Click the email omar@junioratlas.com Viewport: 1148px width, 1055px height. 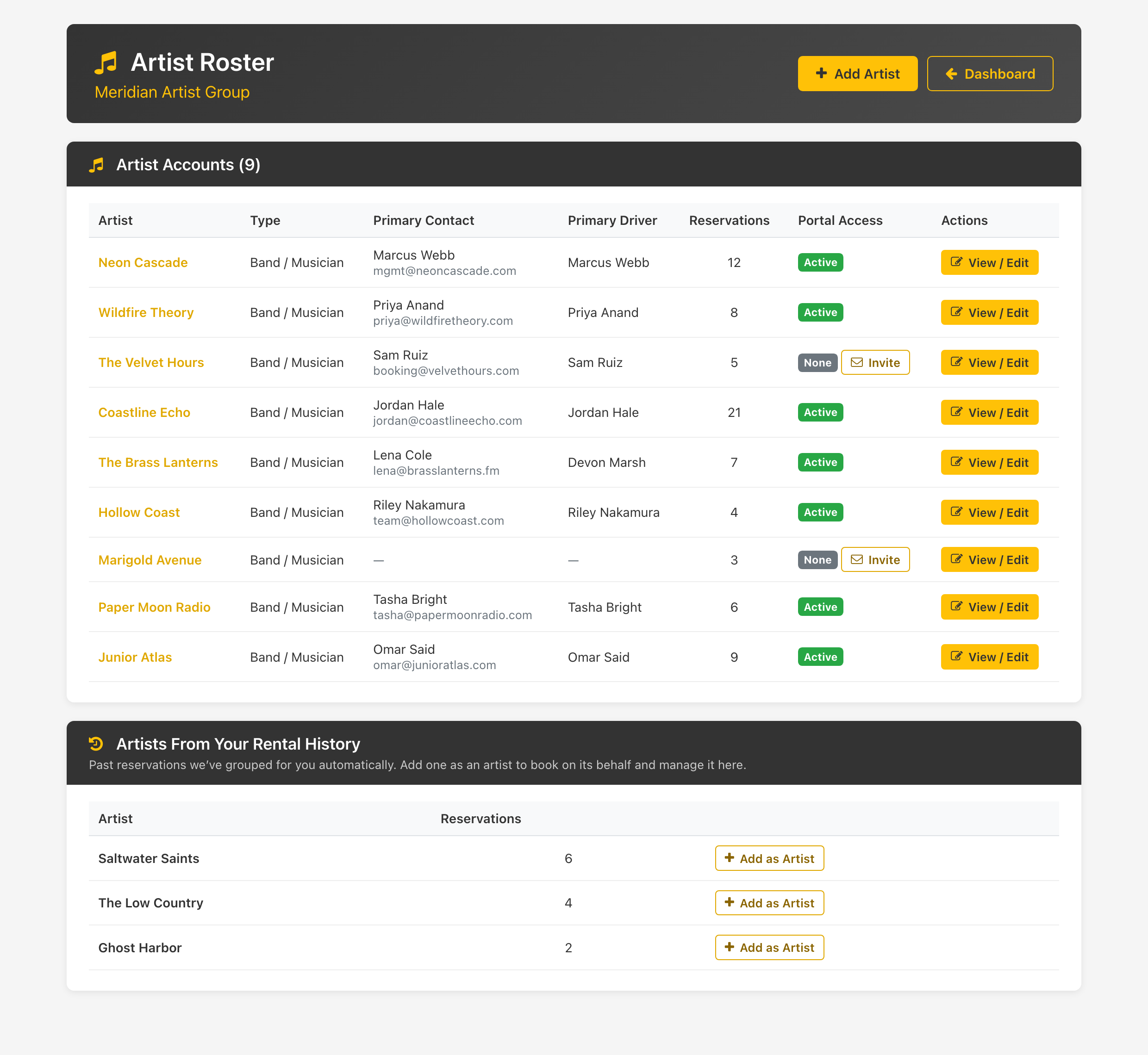click(434, 666)
